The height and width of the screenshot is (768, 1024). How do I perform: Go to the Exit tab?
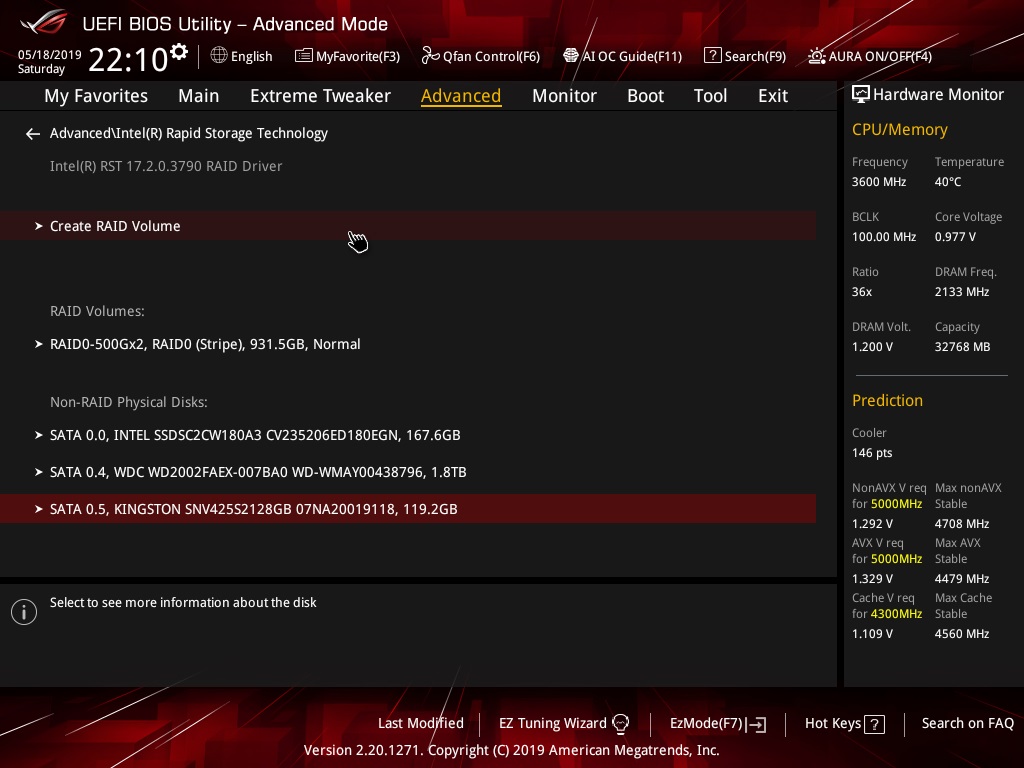tap(773, 96)
